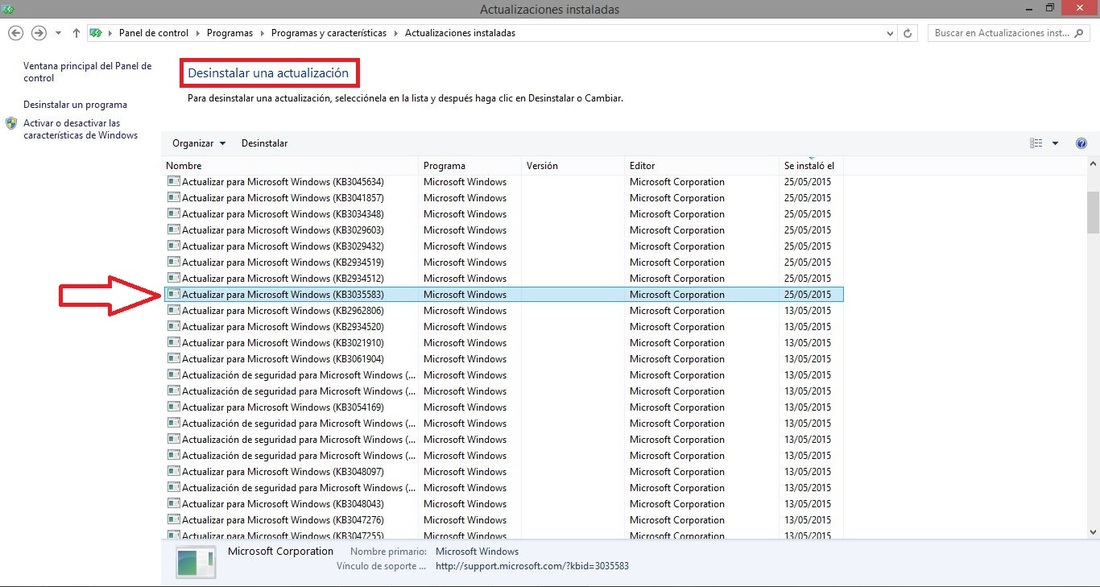Image resolution: width=1100 pixels, height=587 pixels.
Task: Select update KB3045634 row
Action: point(503,182)
